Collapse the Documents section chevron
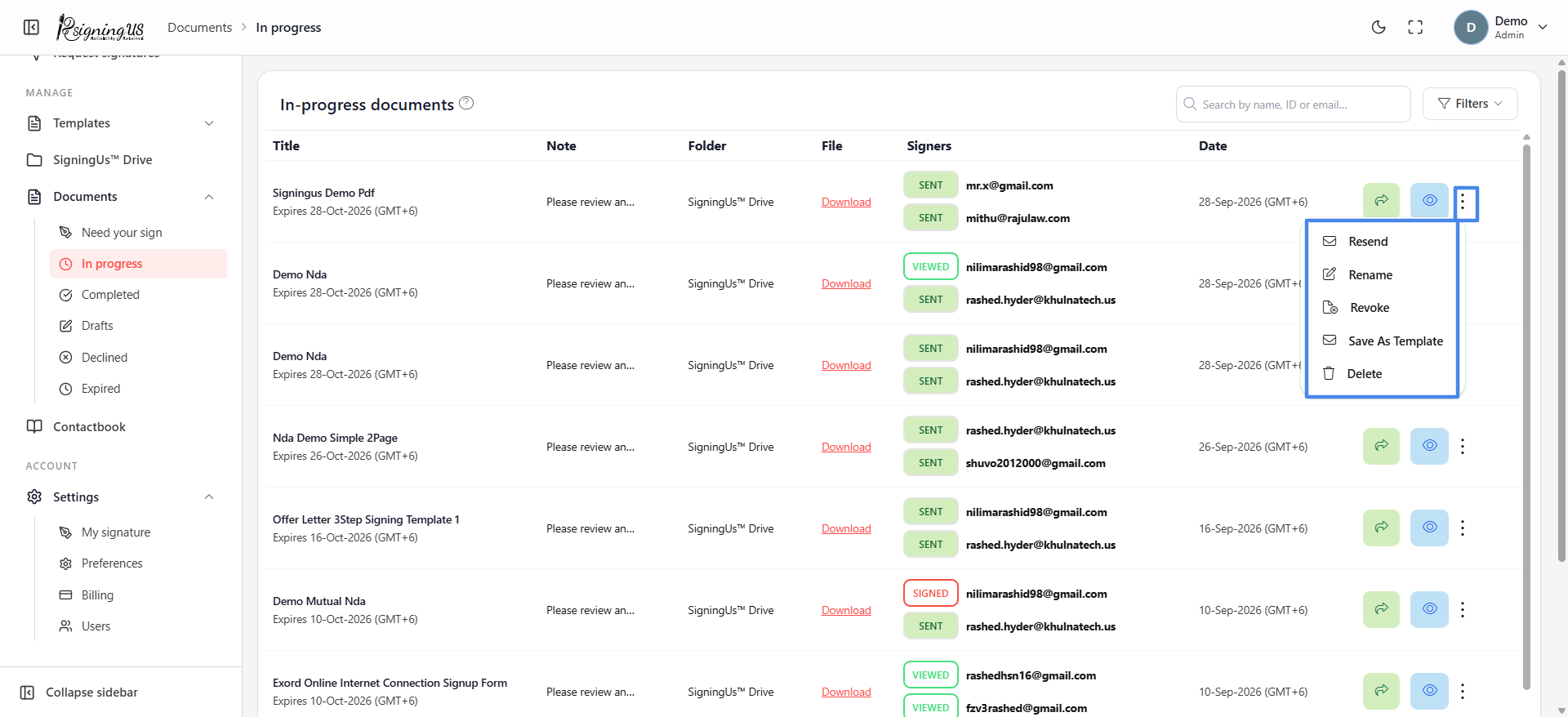Image resolution: width=1568 pixels, height=717 pixels. (x=209, y=197)
